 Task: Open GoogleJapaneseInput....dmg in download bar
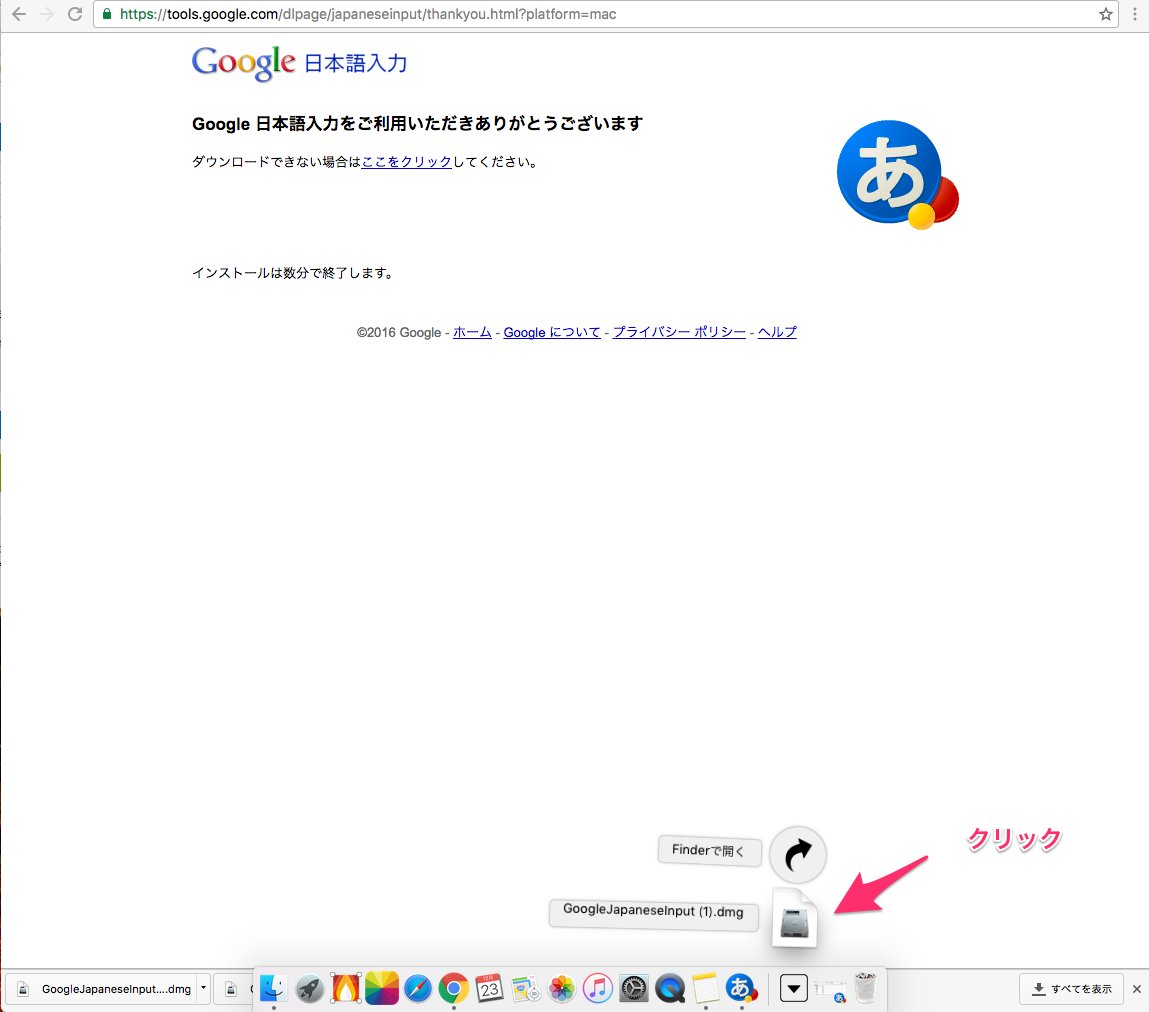pos(108,989)
